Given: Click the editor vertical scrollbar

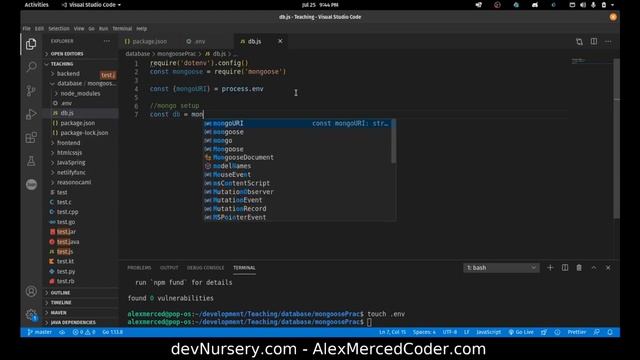Looking at the screenshot, I should point(617,139).
